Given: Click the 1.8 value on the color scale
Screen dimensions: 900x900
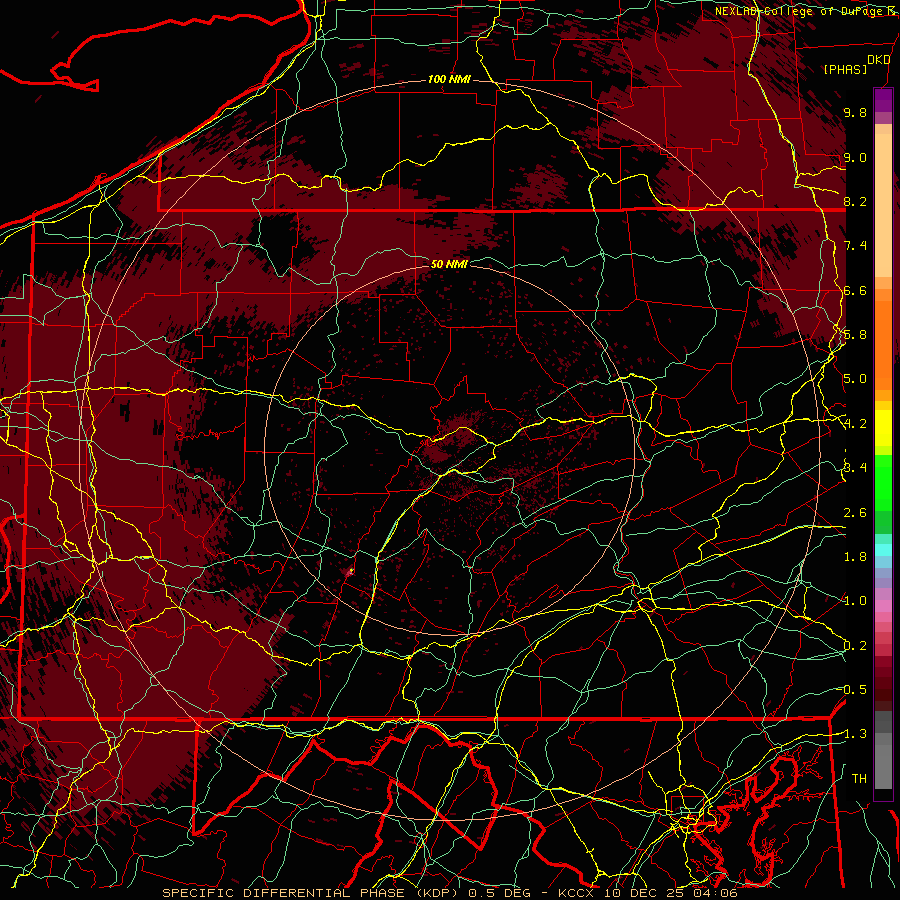Looking at the screenshot, I should coord(855,557).
